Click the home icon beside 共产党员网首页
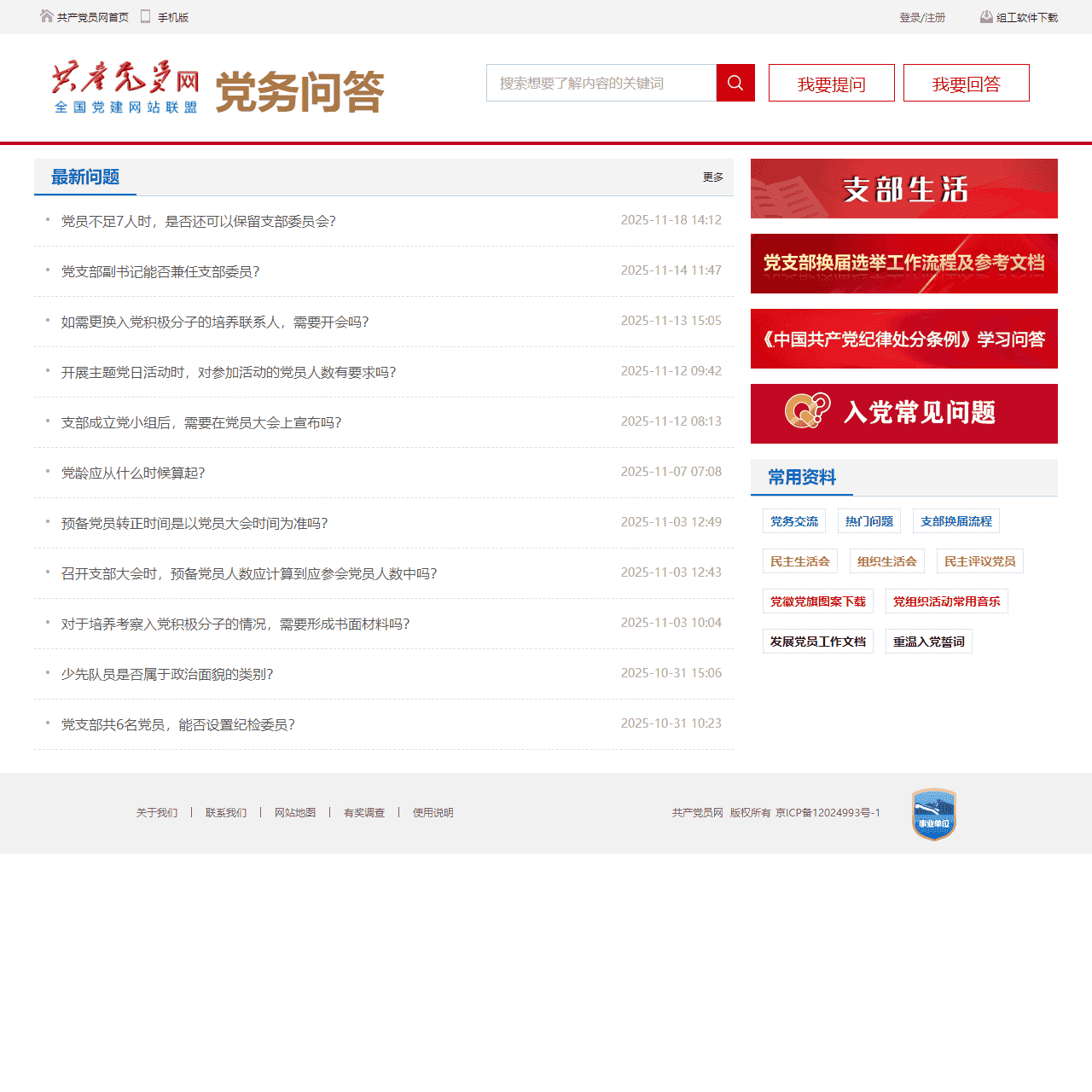 46,15
